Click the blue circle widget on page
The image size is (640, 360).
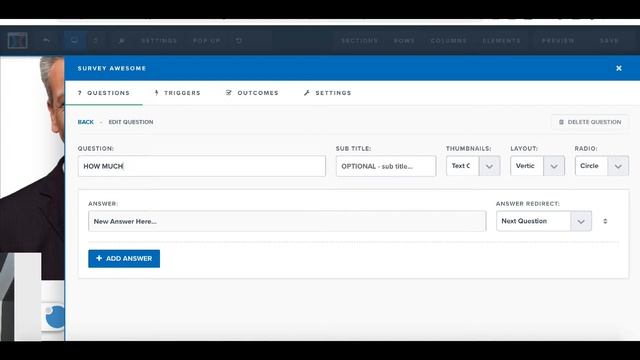(x=55, y=317)
